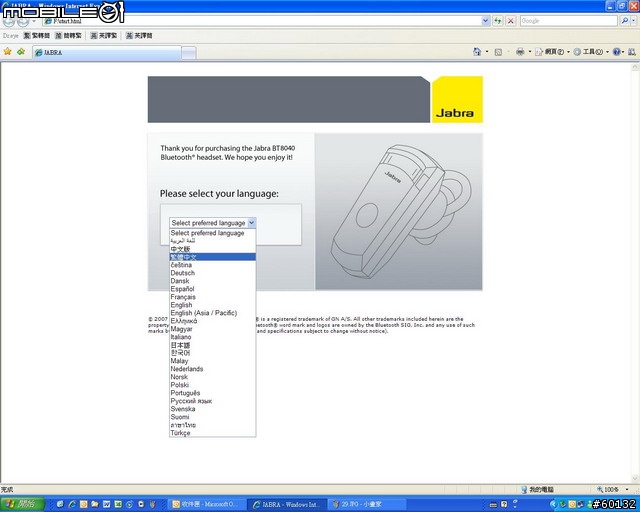Select 繁體中文 in the language list

click(213, 257)
